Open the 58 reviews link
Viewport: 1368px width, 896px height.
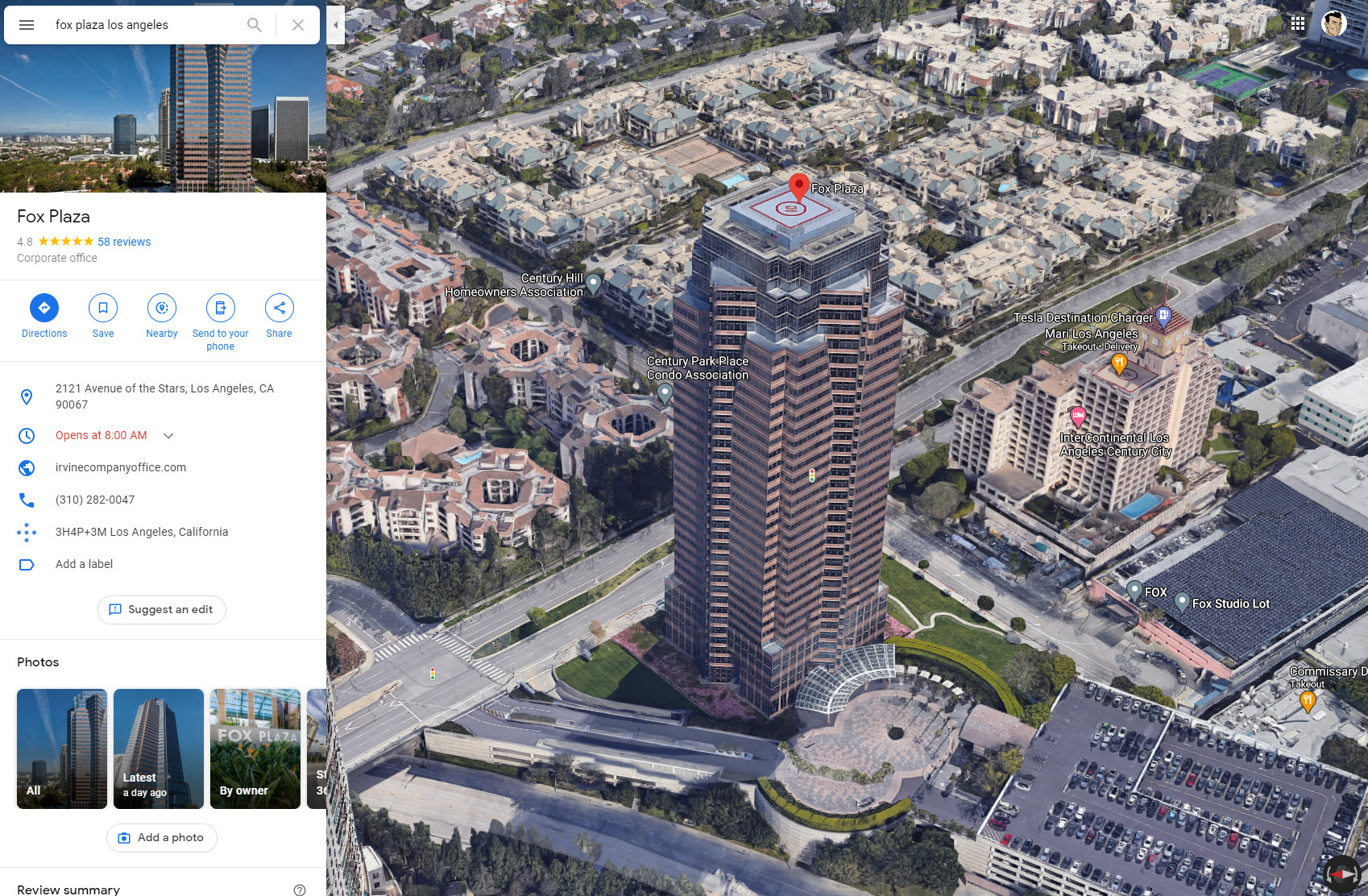(124, 242)
